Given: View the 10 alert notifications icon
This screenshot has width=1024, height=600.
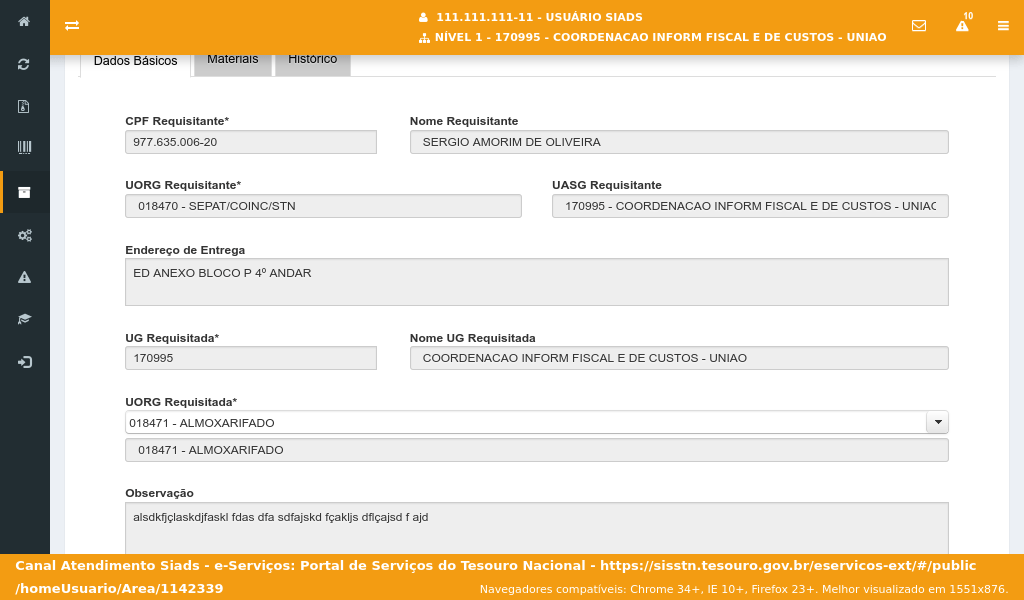Looking at the screenshot, I should point(963,23).
